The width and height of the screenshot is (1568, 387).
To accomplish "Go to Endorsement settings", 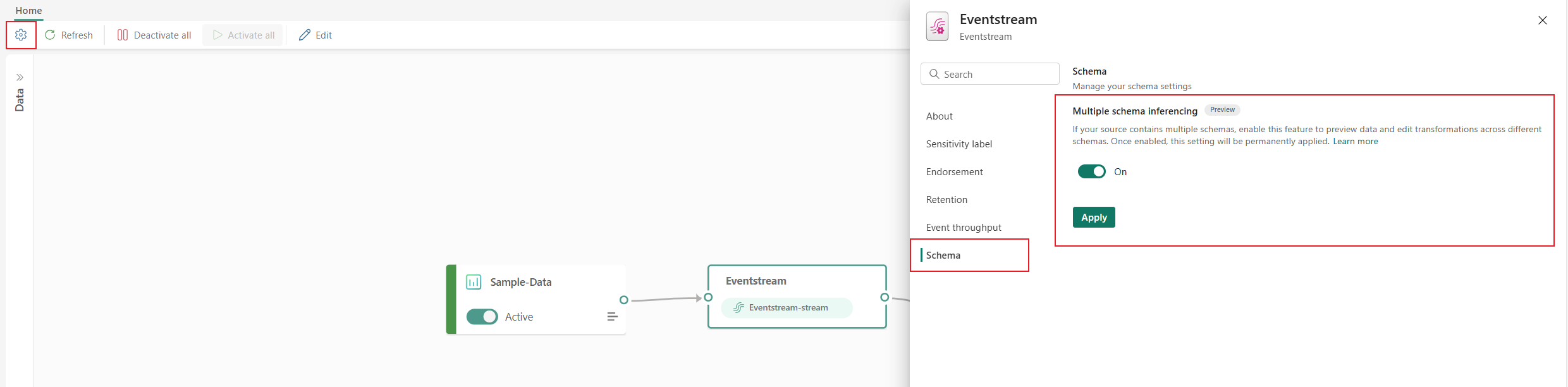I will tap(955, 172).
